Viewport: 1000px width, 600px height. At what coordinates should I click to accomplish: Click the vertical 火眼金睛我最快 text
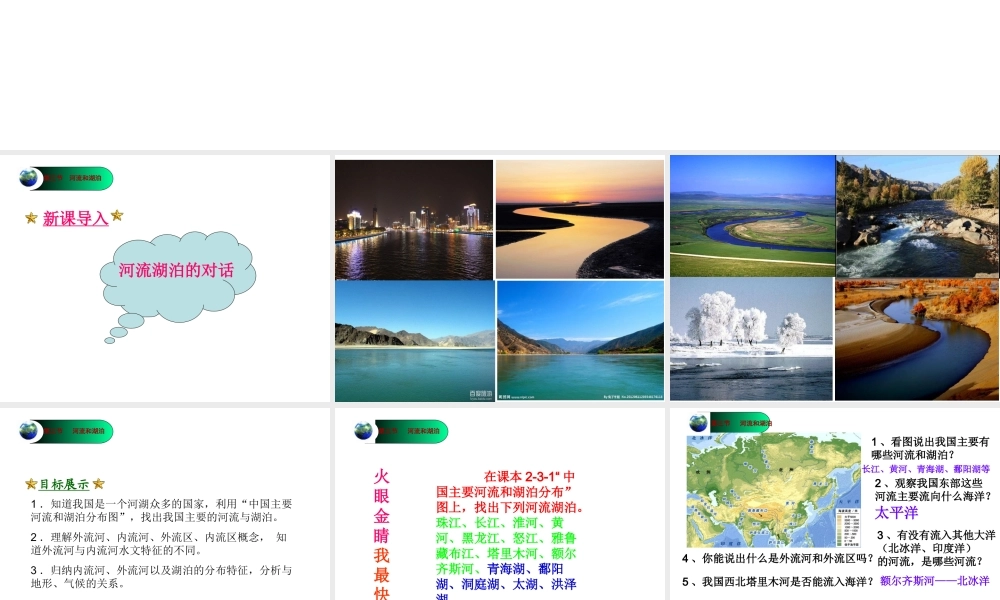click(x=381, y=534)
